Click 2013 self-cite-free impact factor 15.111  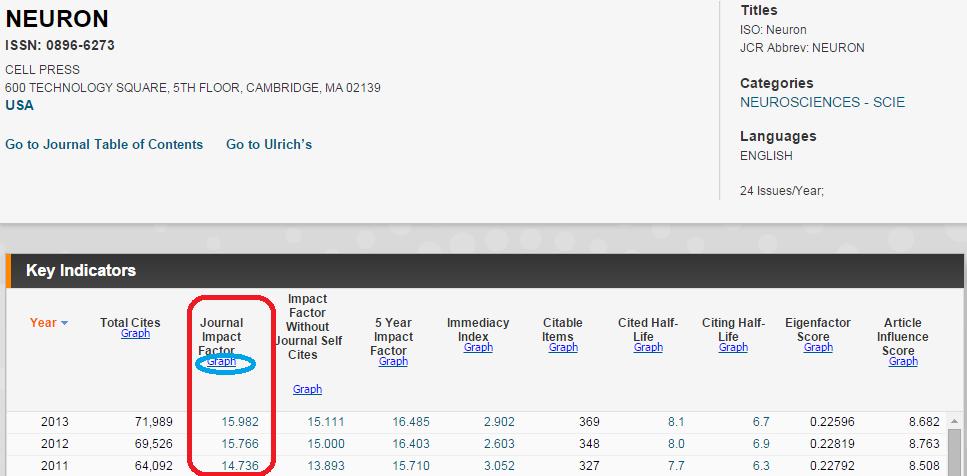[x=326, y=422]
